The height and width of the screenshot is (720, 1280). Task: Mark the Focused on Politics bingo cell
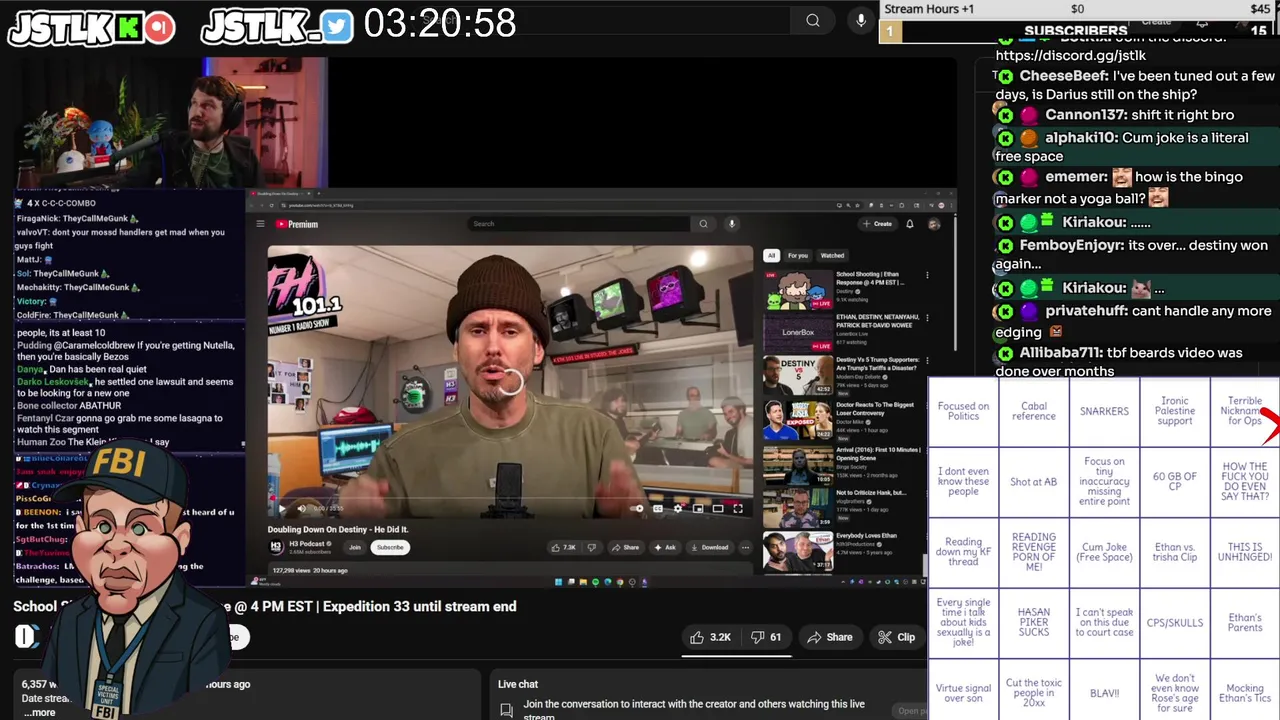pos(963,411)
